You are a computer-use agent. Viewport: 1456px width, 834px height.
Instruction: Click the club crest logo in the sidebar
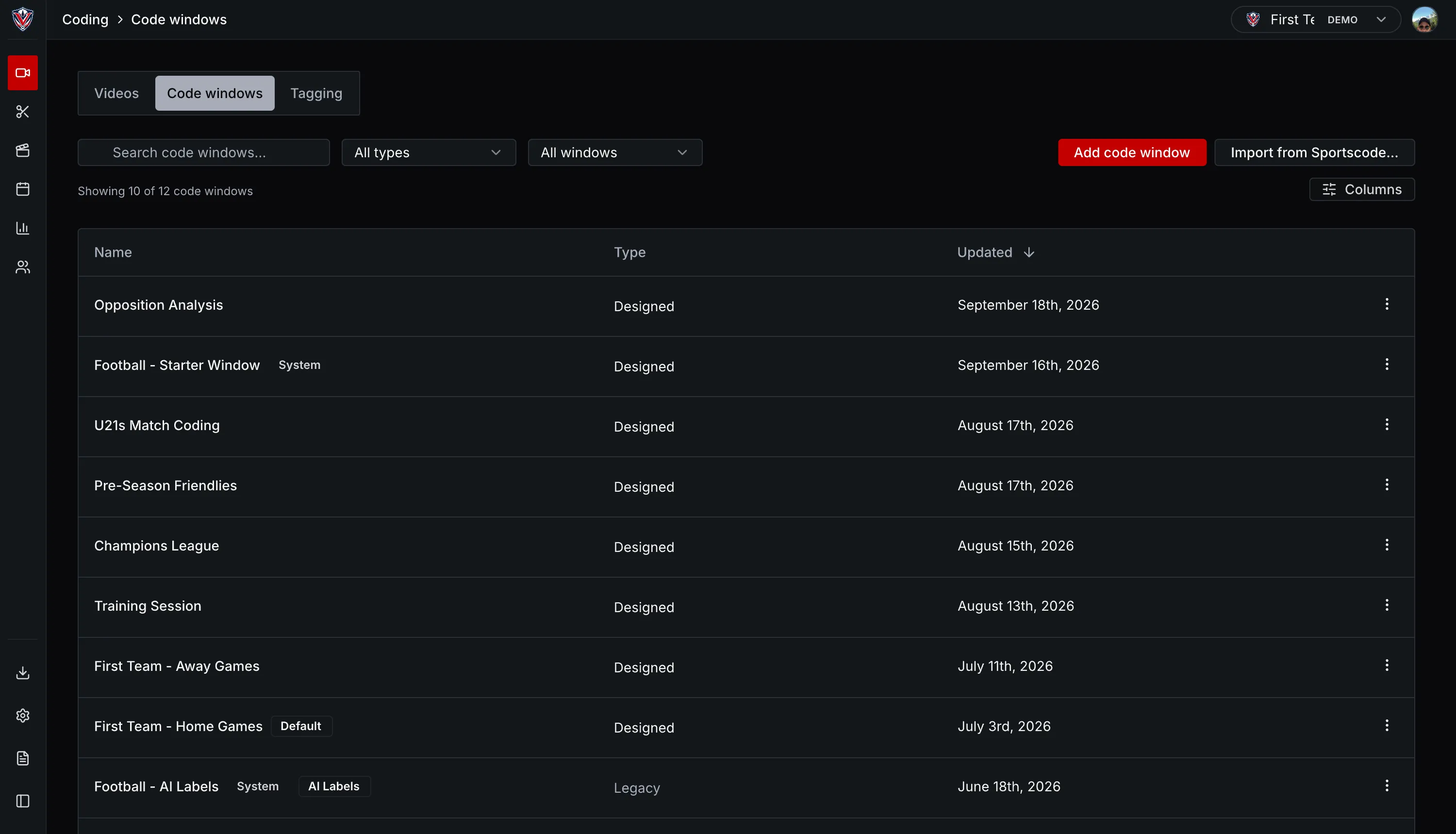pyautogui.click(x=22, y=19)
